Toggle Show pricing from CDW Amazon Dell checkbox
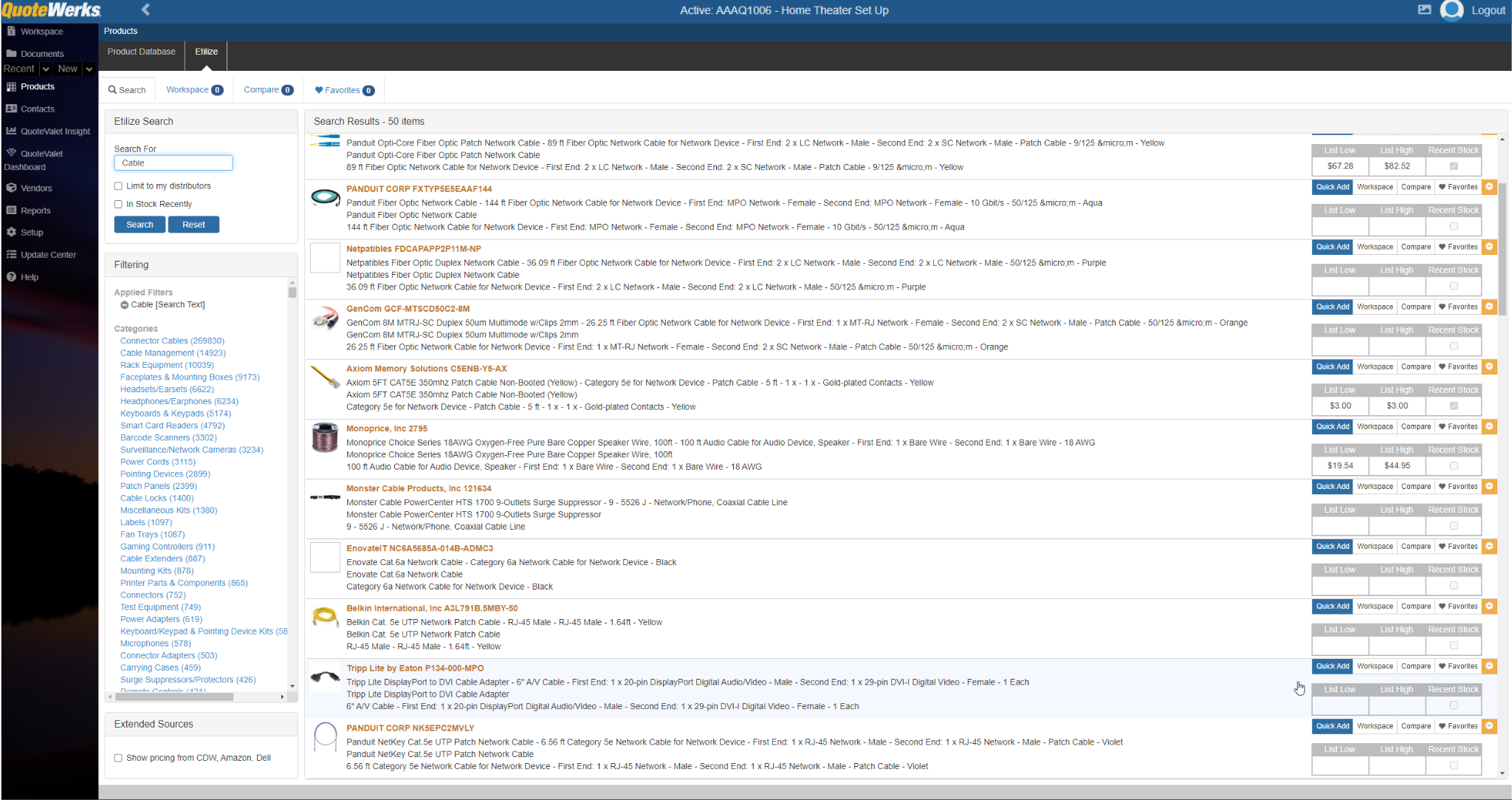Screen dimensions: 1512x800 click(x=119, y=757)
